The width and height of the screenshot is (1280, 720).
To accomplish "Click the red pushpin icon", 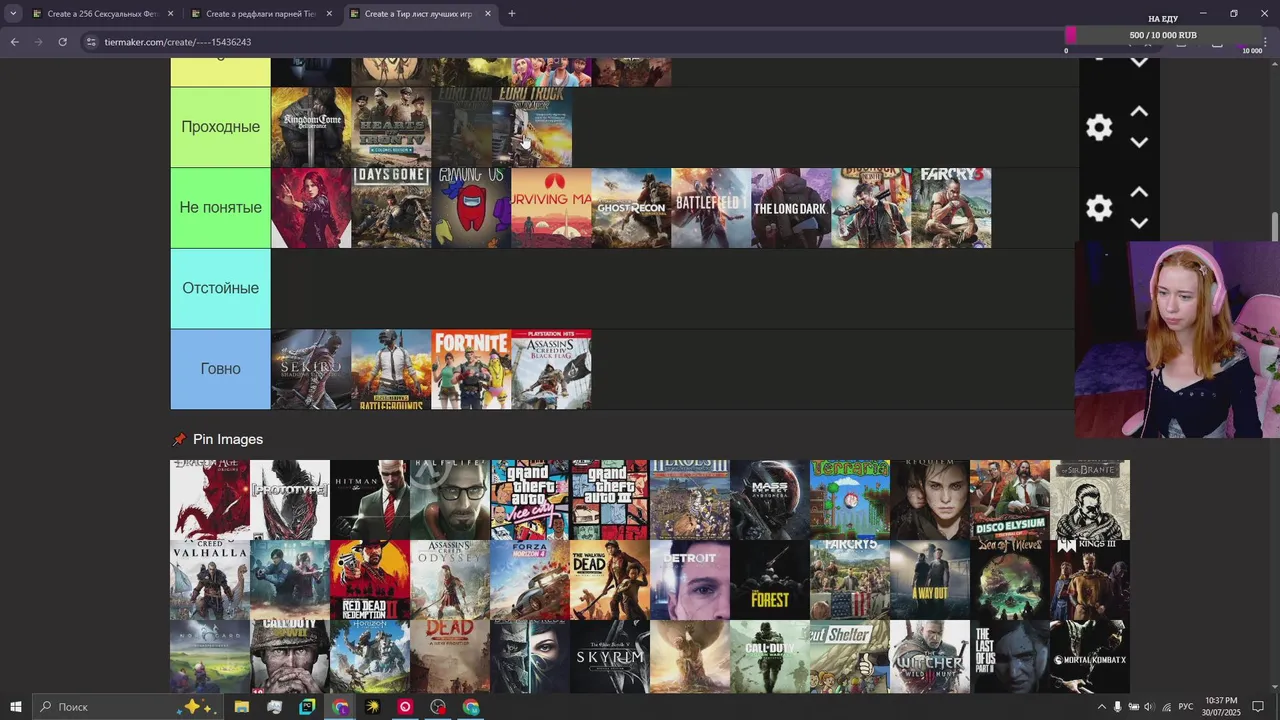I will click(x=179, y=439).
